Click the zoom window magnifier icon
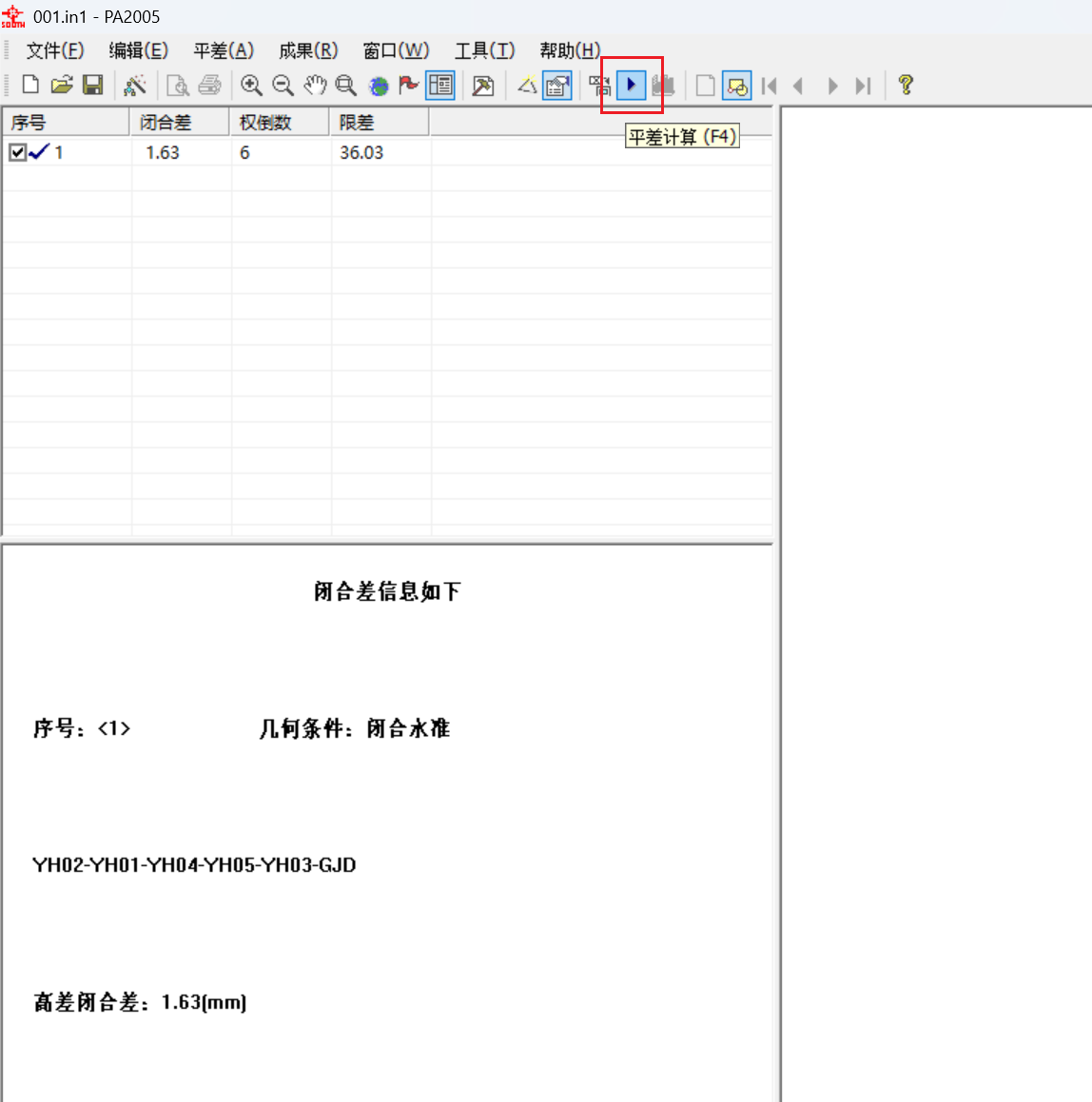1092x1102 pixels. coord(345,85)
